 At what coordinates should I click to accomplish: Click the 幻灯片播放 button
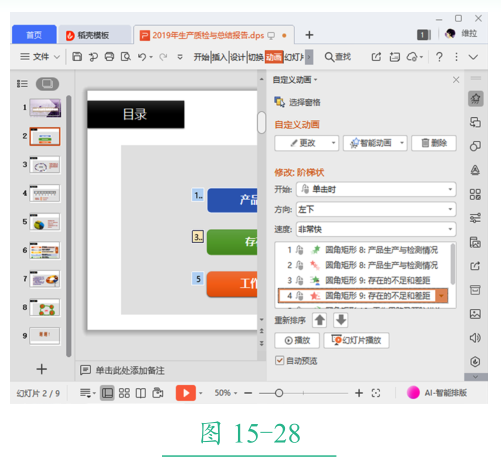pos(356,340)
